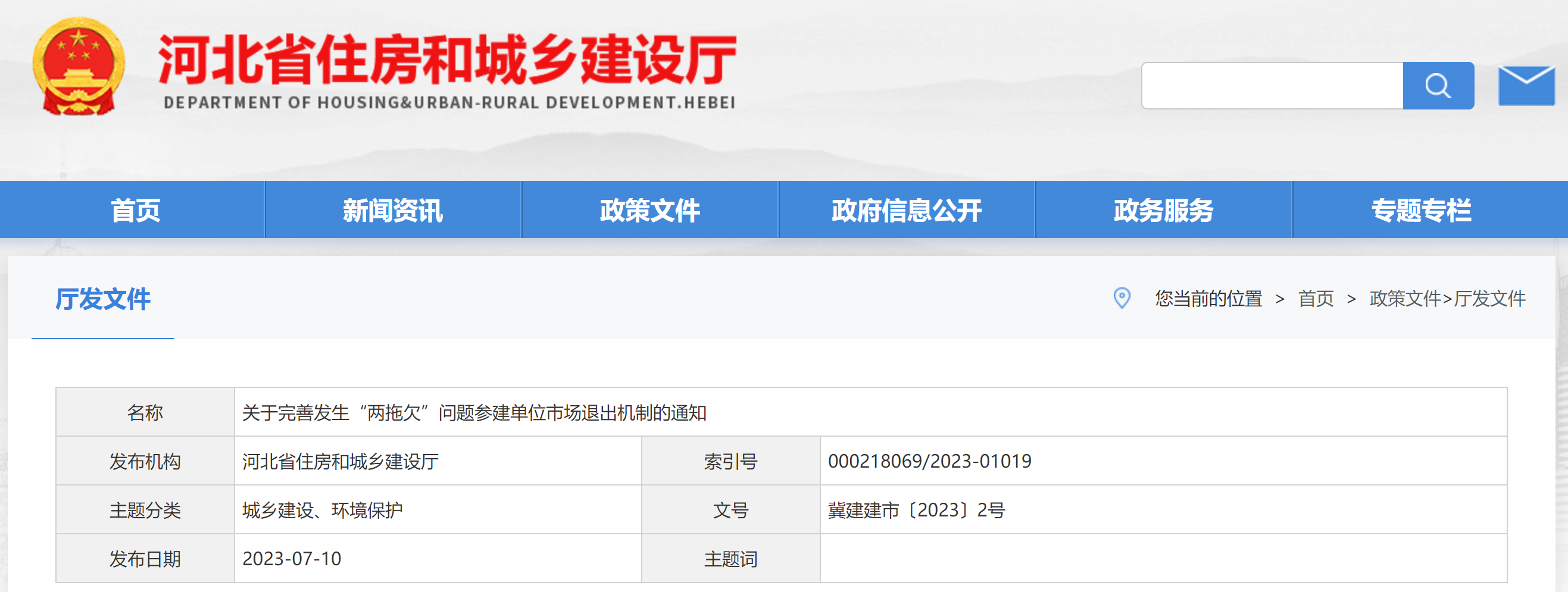Click the blue search magnifier button

1438,86
